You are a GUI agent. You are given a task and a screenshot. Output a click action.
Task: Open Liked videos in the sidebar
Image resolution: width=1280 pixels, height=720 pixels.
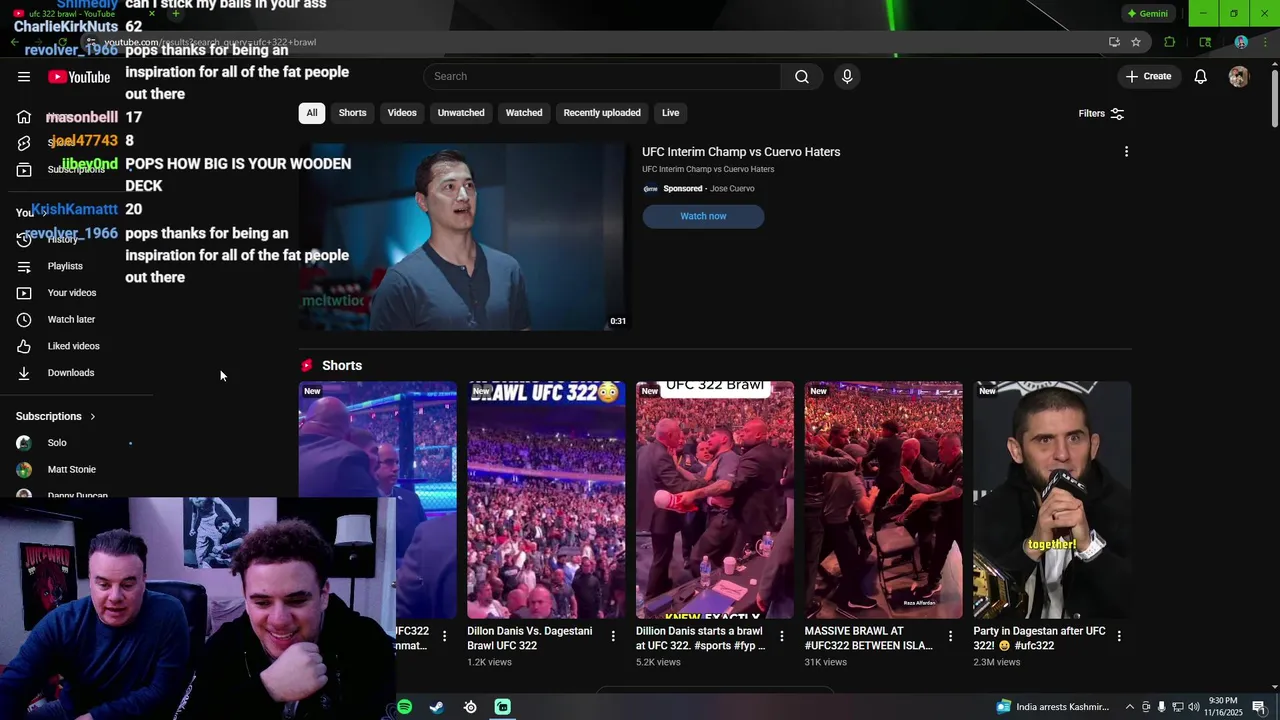[x=73, y=346]
